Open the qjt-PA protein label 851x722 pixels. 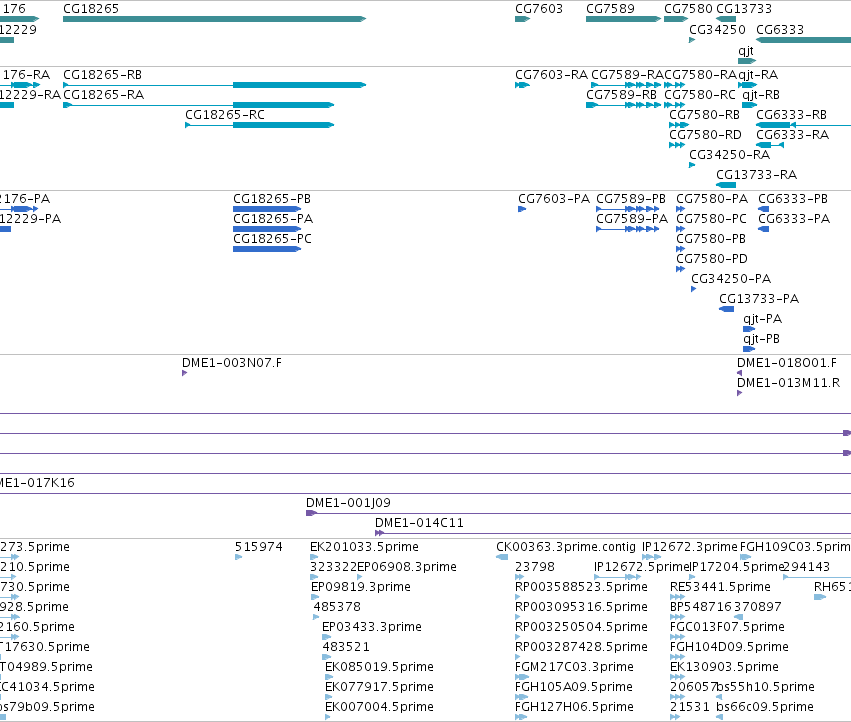(763, 319)
